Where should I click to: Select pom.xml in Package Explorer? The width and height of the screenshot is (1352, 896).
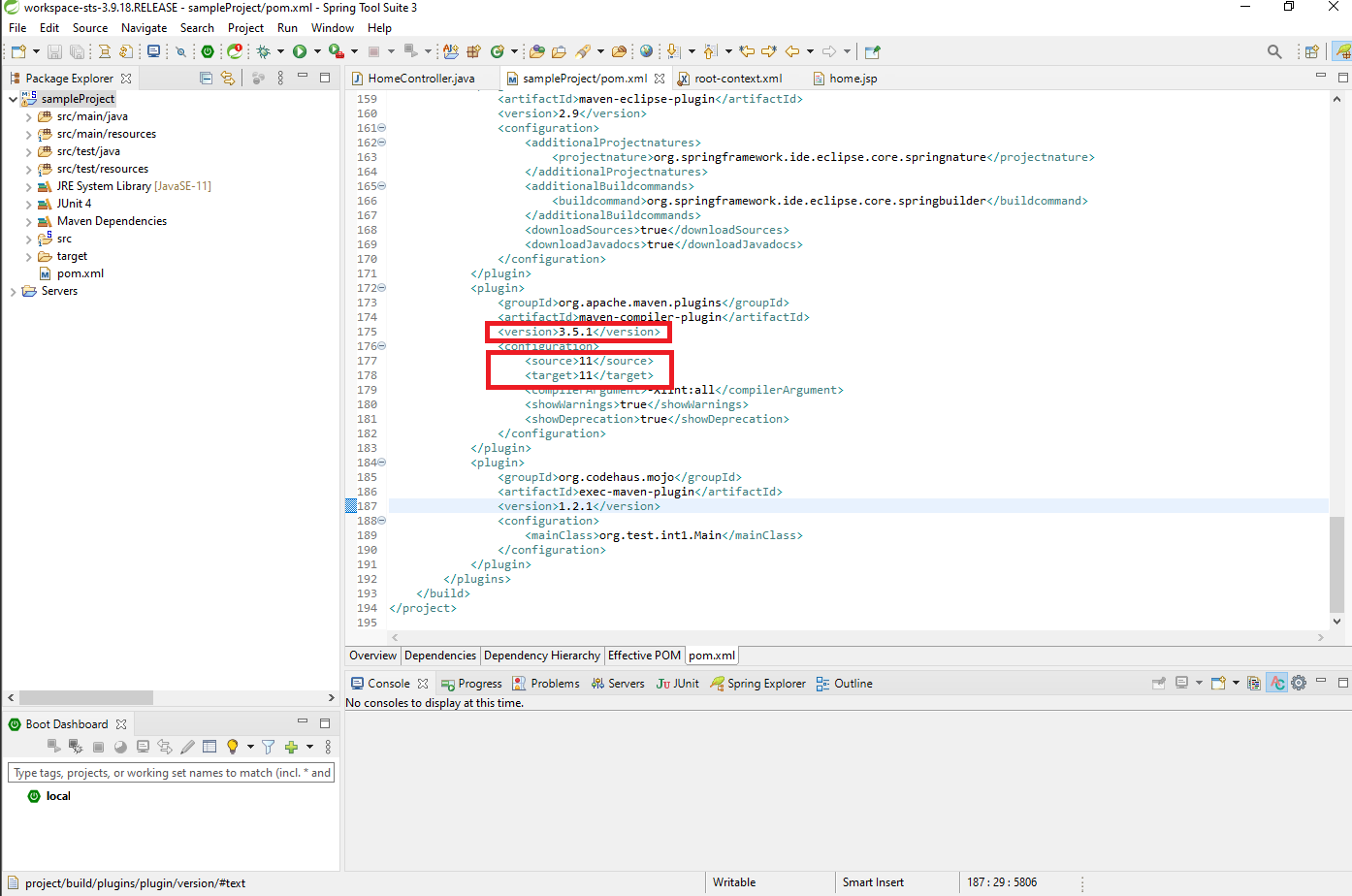pyautogui.click(x=80, y=273)
